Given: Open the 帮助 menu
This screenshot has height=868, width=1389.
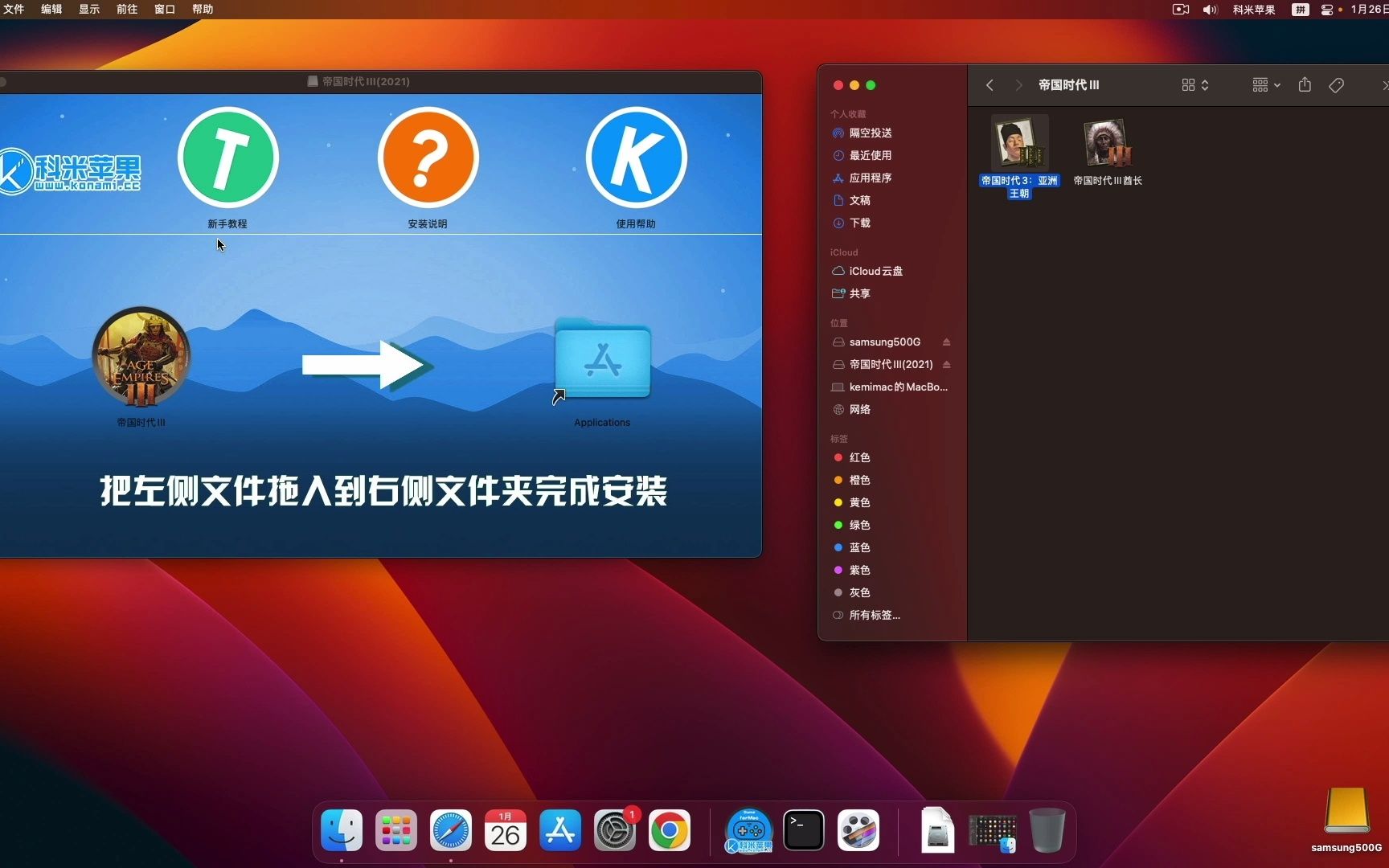Looking at the screenshot, I should (203, 9).
